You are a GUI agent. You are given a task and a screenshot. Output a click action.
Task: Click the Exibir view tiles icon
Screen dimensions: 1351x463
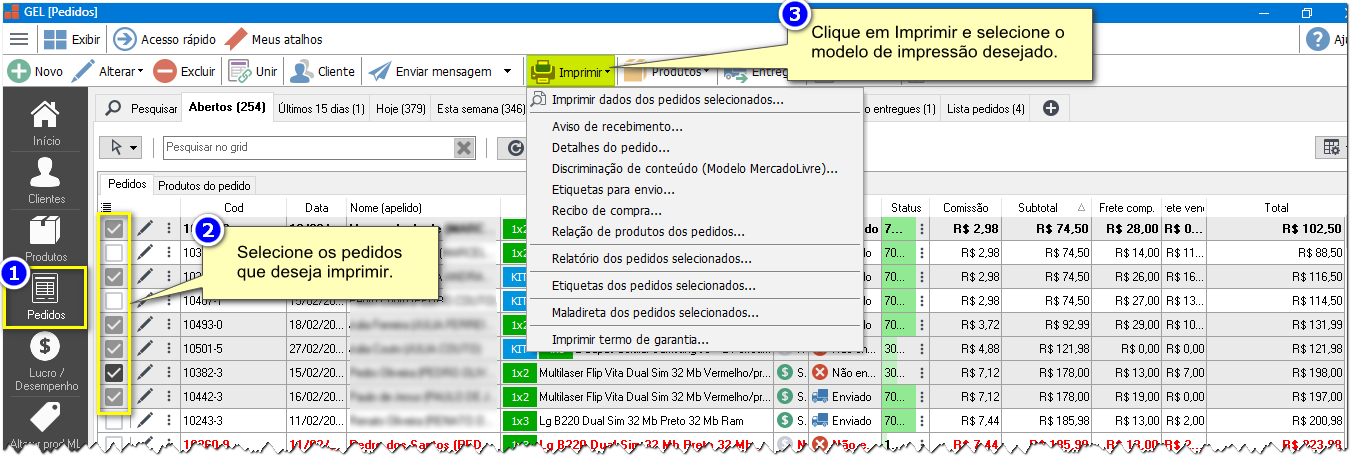(x=54, y=39)
